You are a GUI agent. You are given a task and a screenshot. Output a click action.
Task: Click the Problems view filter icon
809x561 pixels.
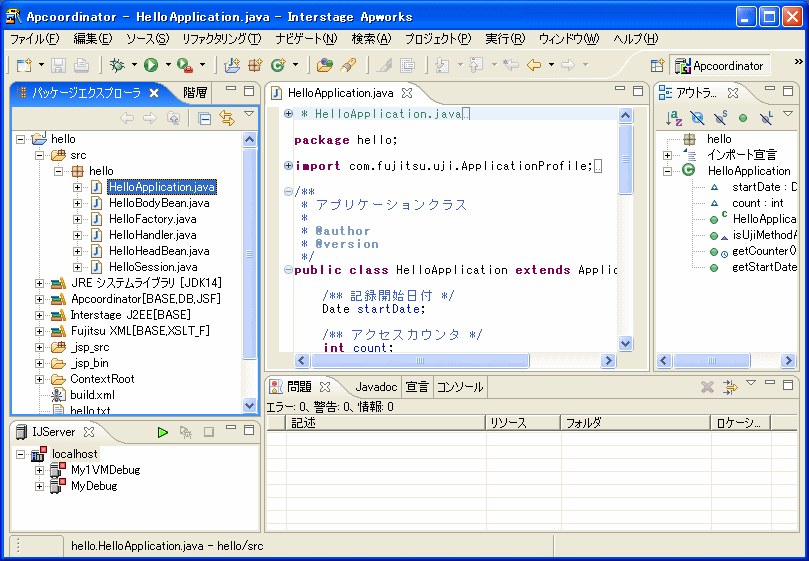[x=730, y=387]
